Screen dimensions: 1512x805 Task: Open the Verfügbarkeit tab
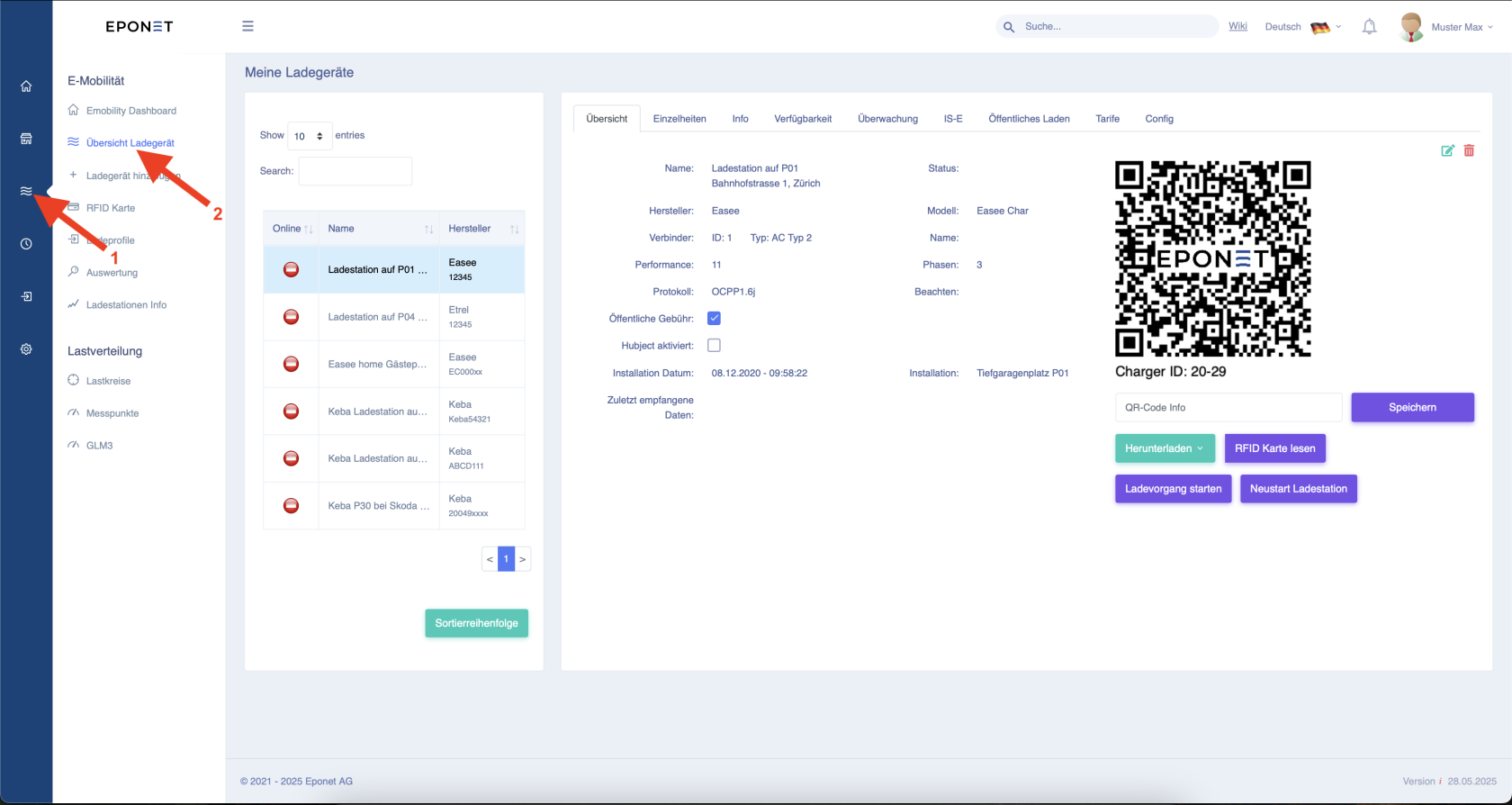pyautogui.click(x=803, y=119)
